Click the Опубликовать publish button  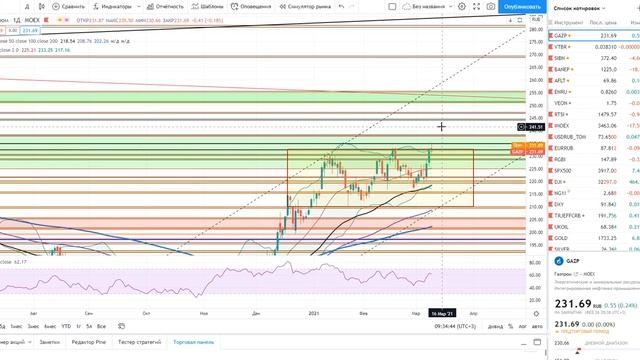click(522, 7)
